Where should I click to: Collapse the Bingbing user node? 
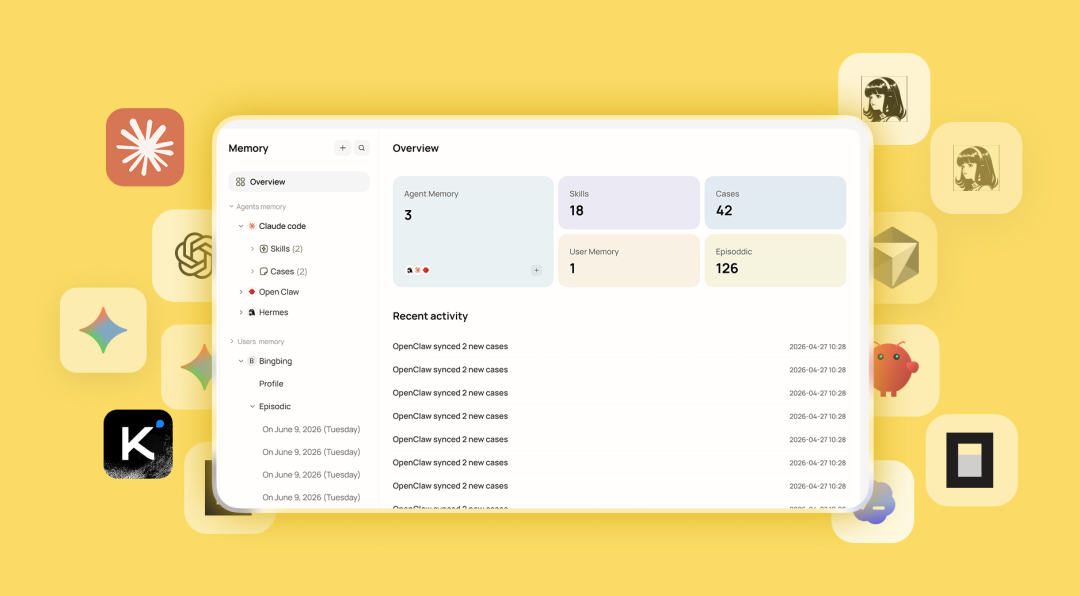coord(241,361)
